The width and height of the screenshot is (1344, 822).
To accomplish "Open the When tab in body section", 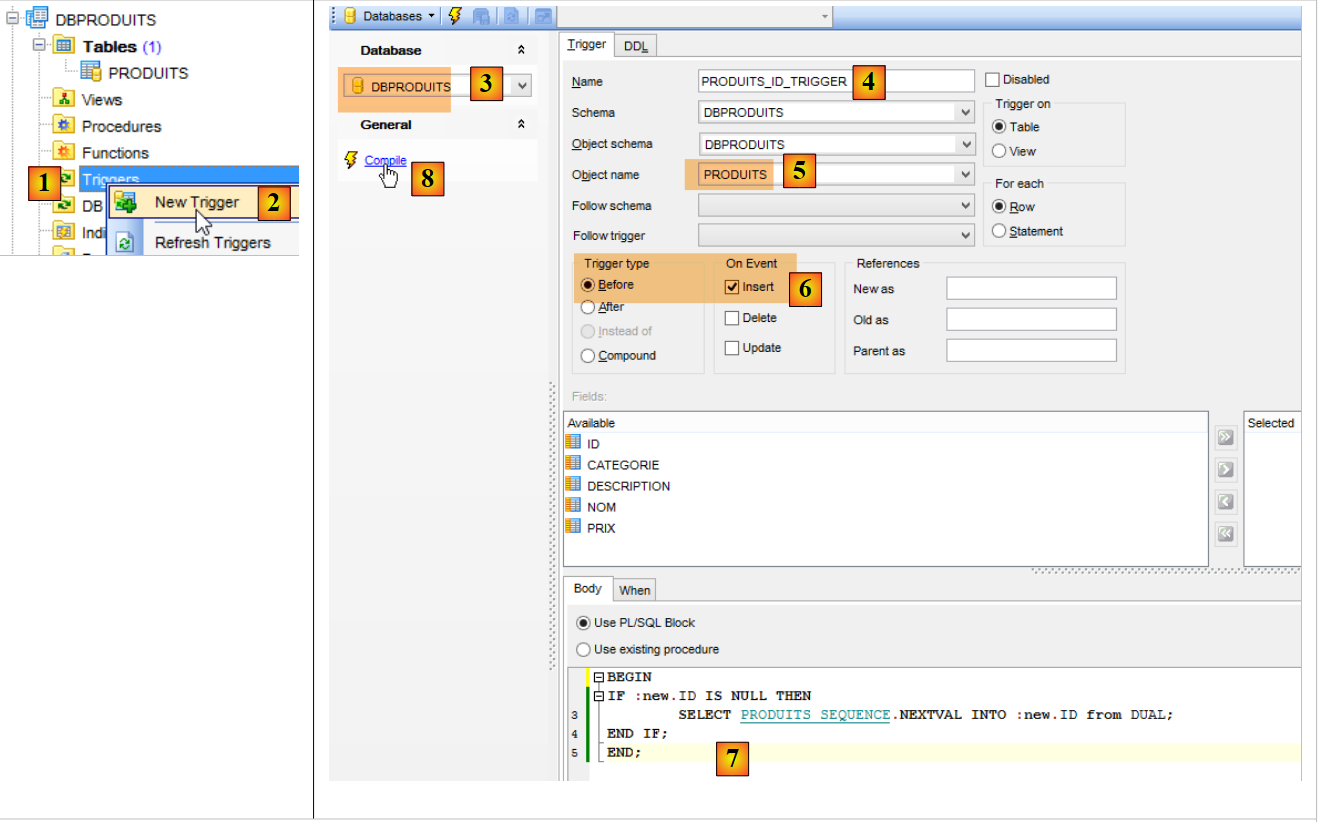I will [x=634, y=590].
